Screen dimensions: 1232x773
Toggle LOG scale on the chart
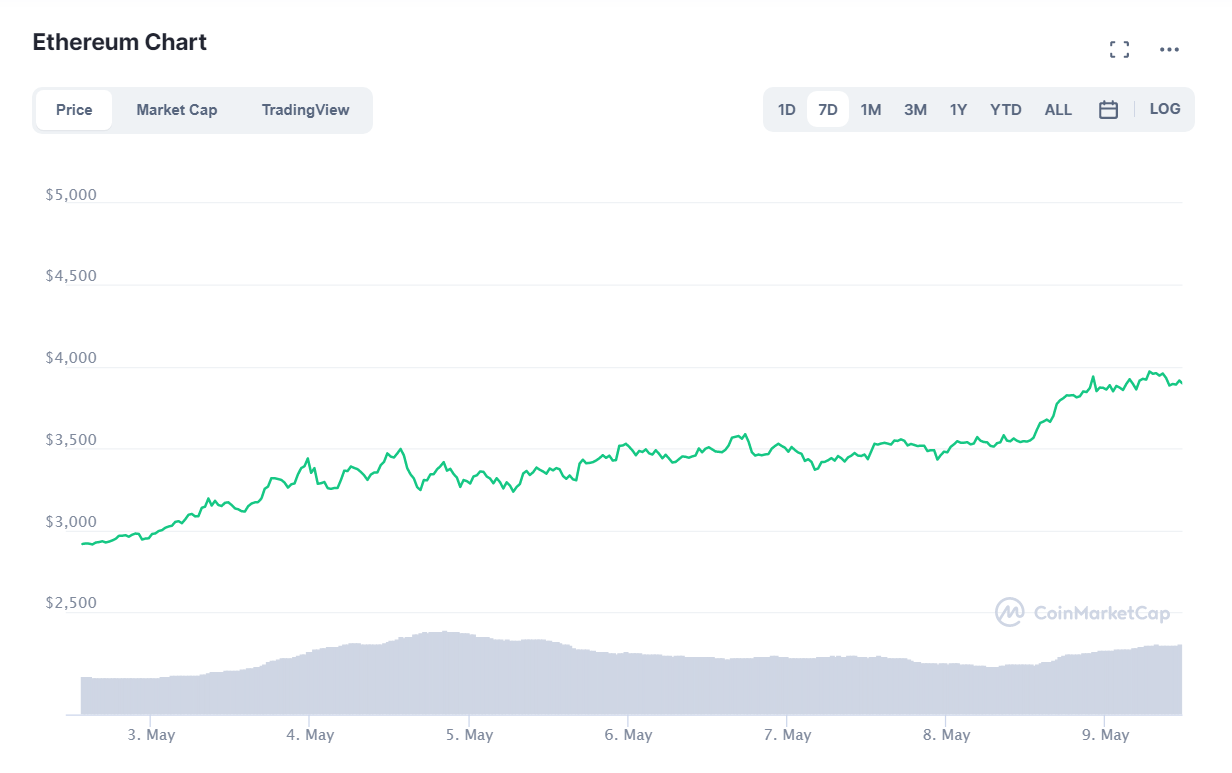pyautogui.click(x=1165, y=109)
